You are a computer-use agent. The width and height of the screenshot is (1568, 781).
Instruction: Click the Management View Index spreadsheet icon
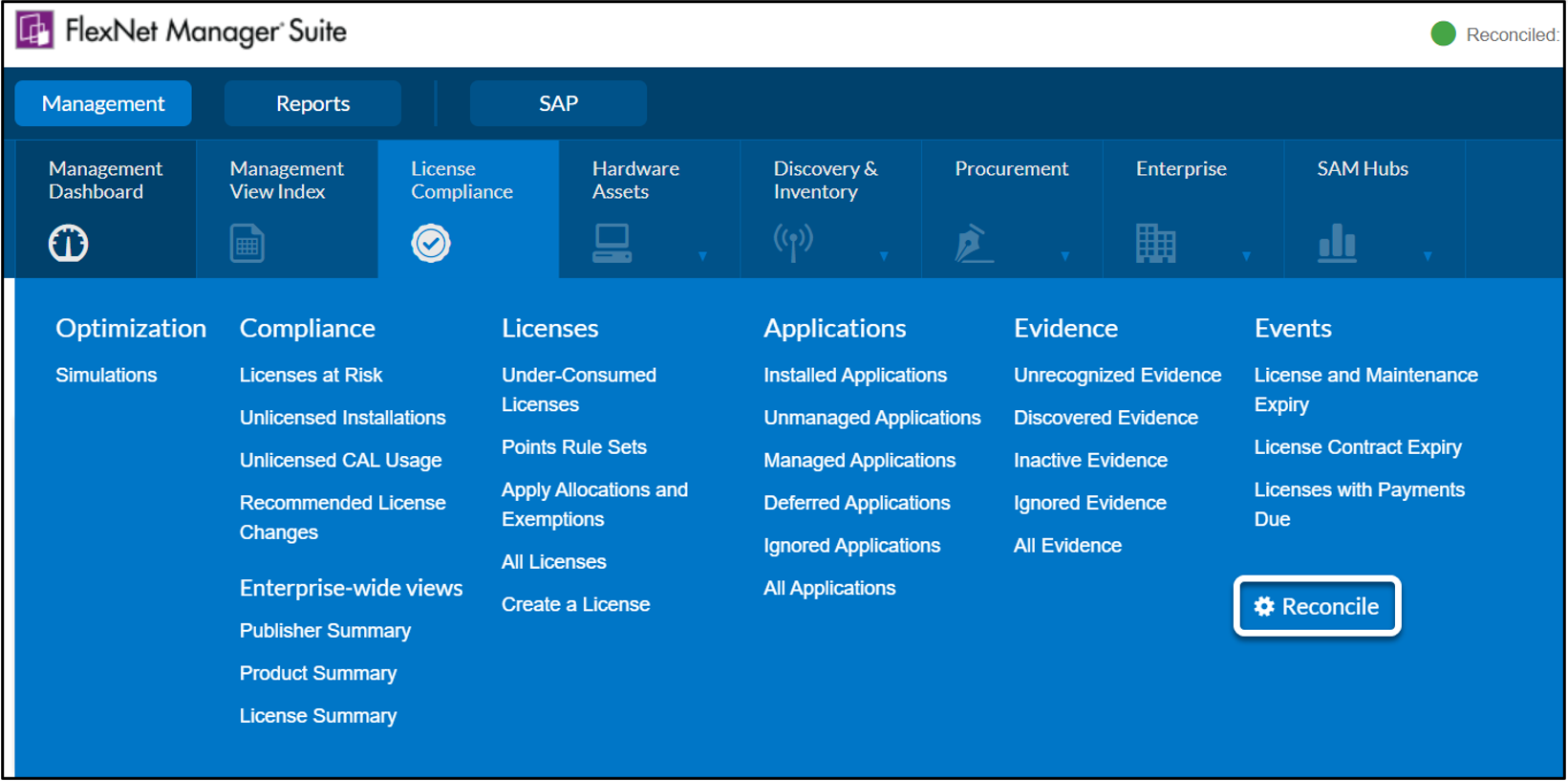point(247,244)
